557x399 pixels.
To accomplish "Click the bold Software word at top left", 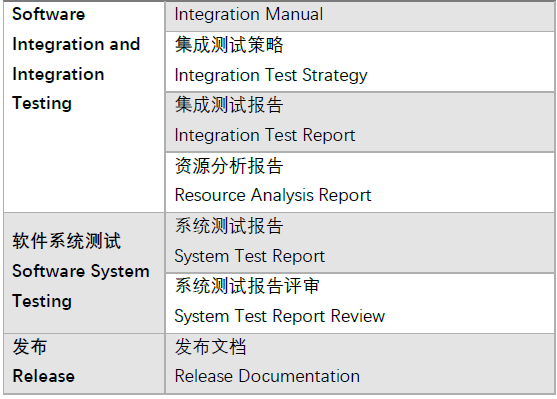I will click(49, 15).
